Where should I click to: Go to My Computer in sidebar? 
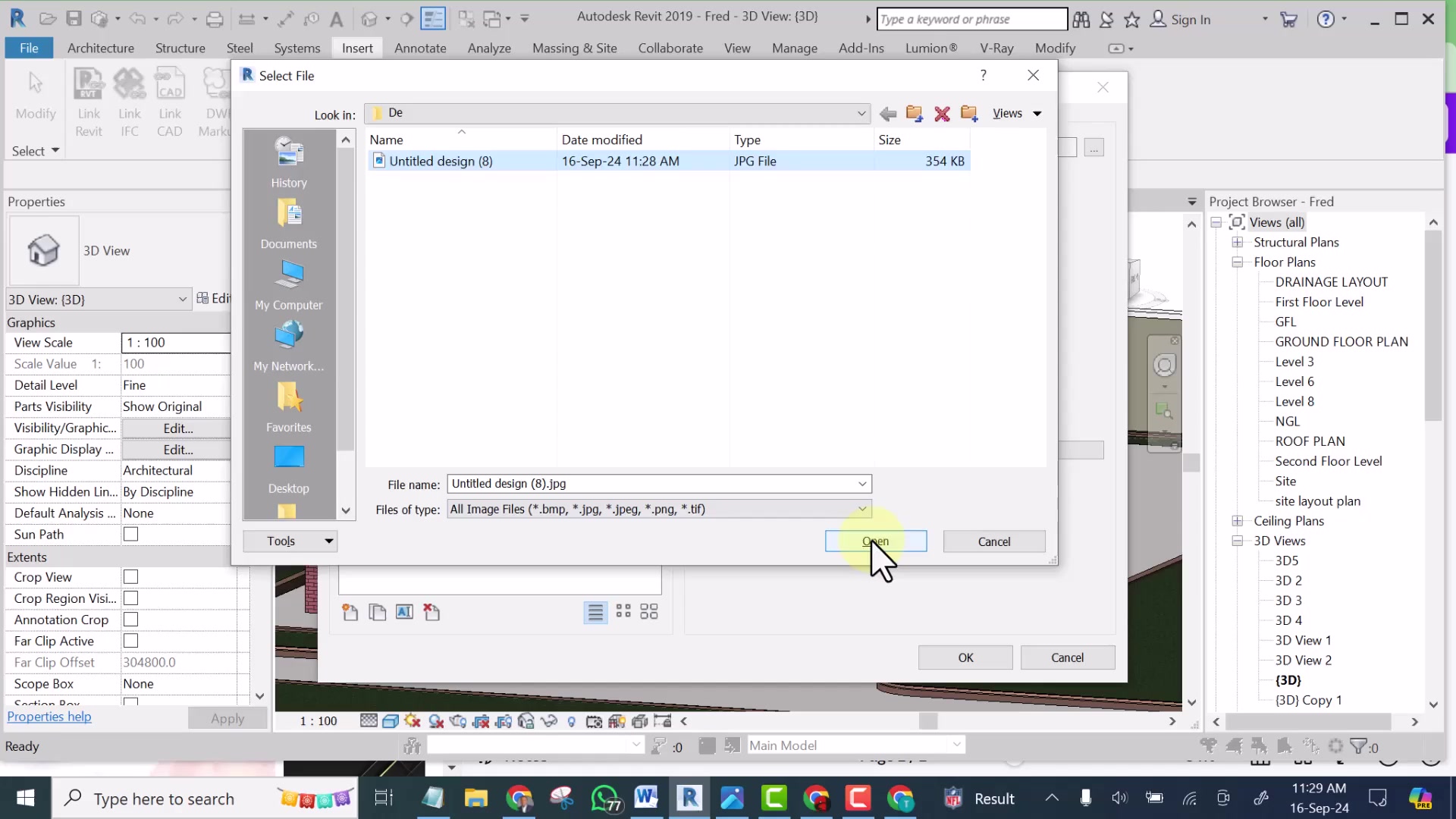click(x=289, y=285)
